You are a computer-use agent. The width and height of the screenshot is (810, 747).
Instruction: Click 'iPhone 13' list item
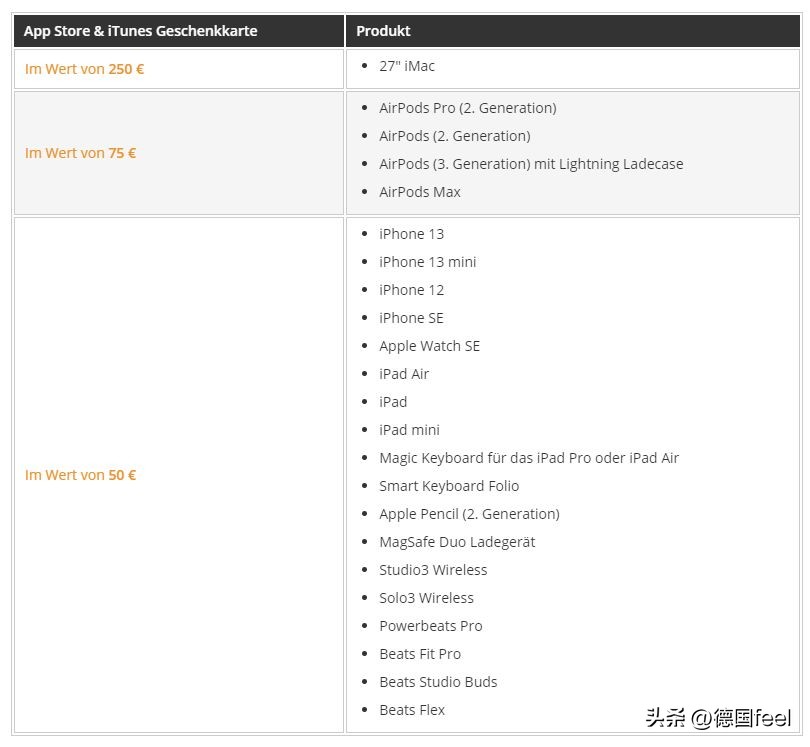click(x=411, y=234)
